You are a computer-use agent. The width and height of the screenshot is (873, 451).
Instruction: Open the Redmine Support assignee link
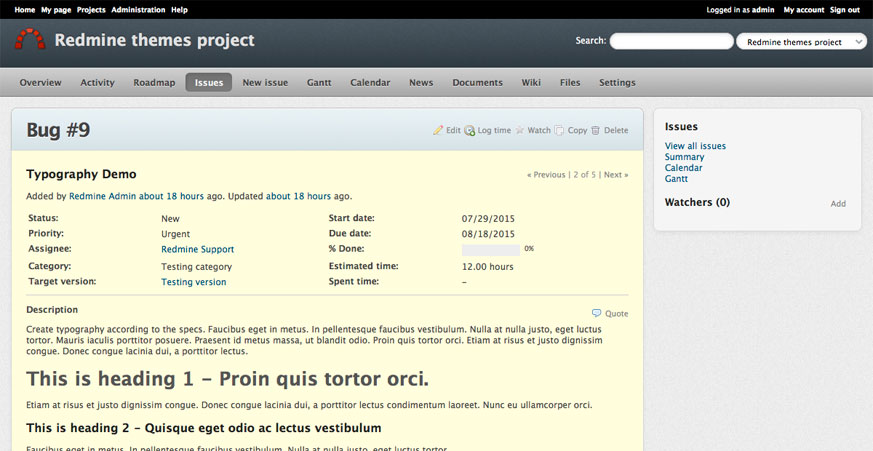198,249
